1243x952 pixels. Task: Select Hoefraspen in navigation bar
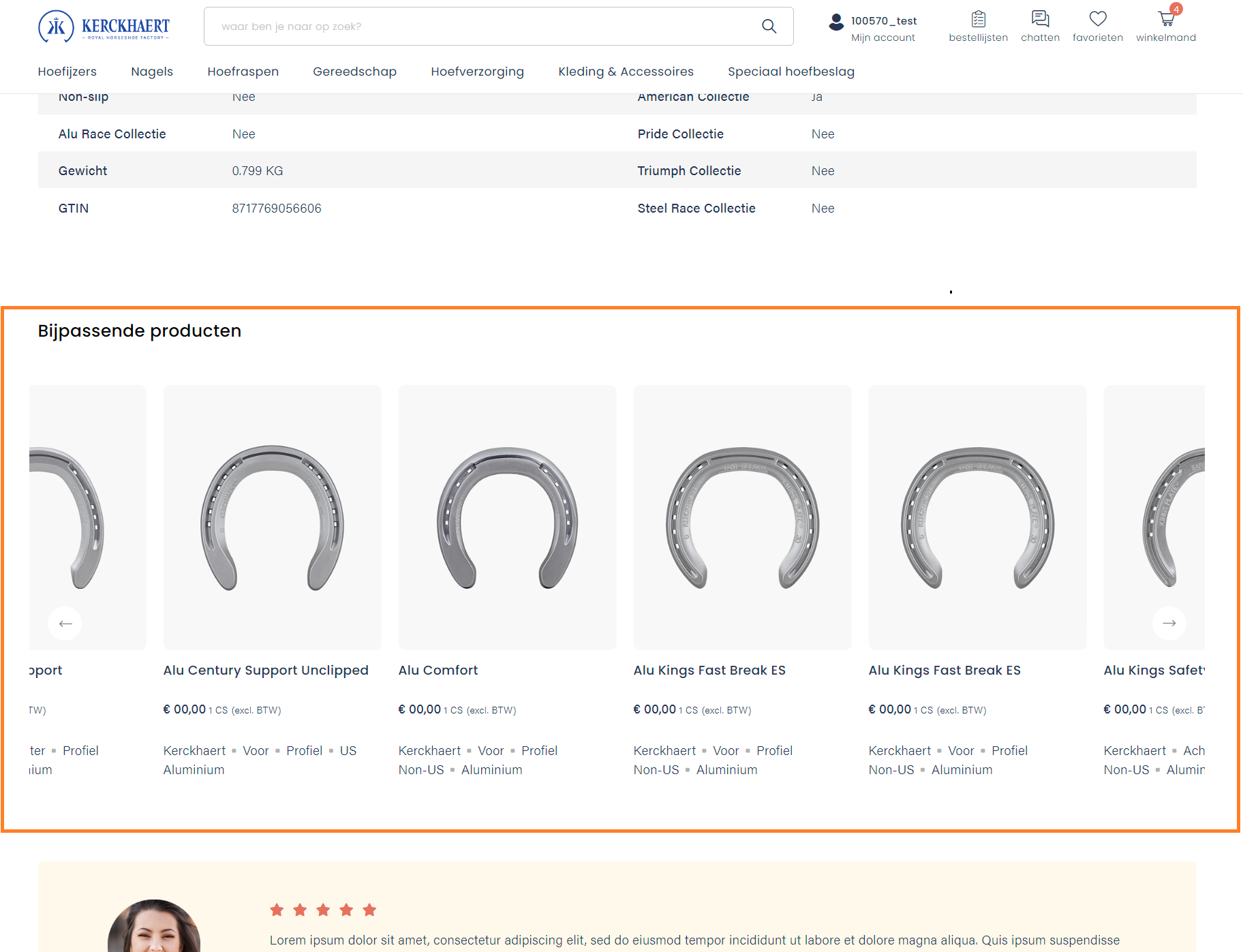243,72
